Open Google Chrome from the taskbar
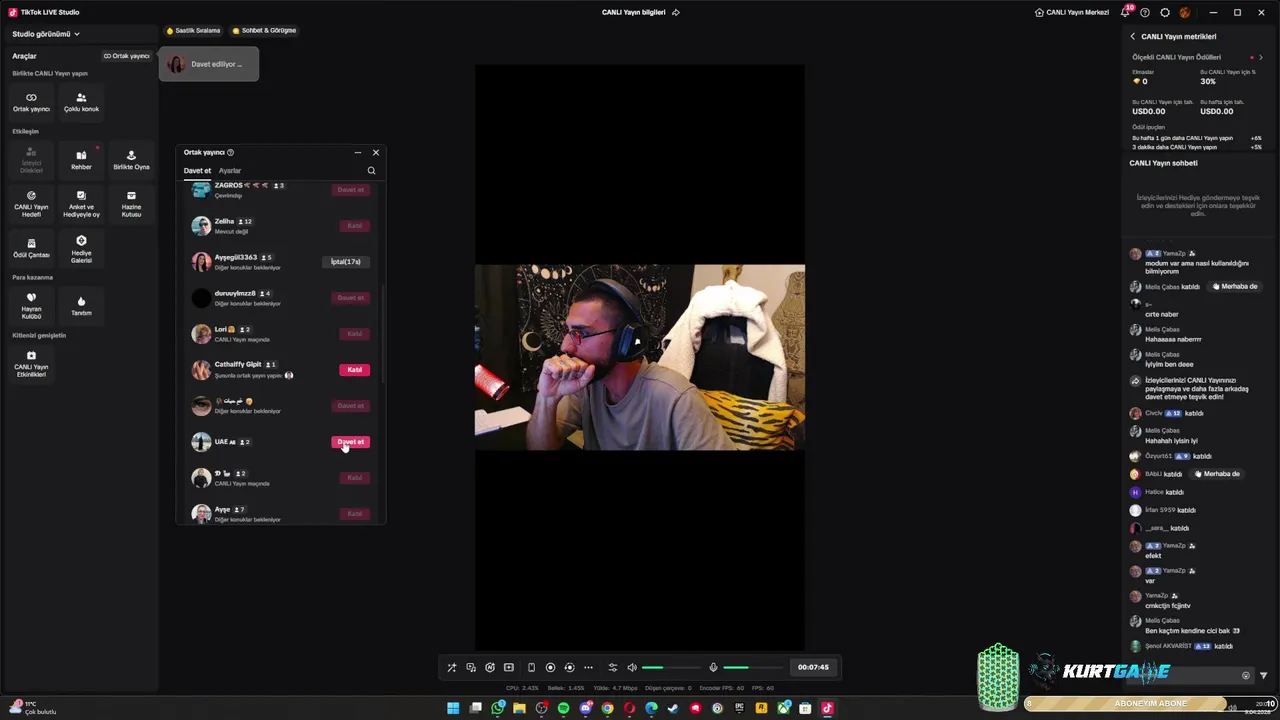 [x=607, y=708]
